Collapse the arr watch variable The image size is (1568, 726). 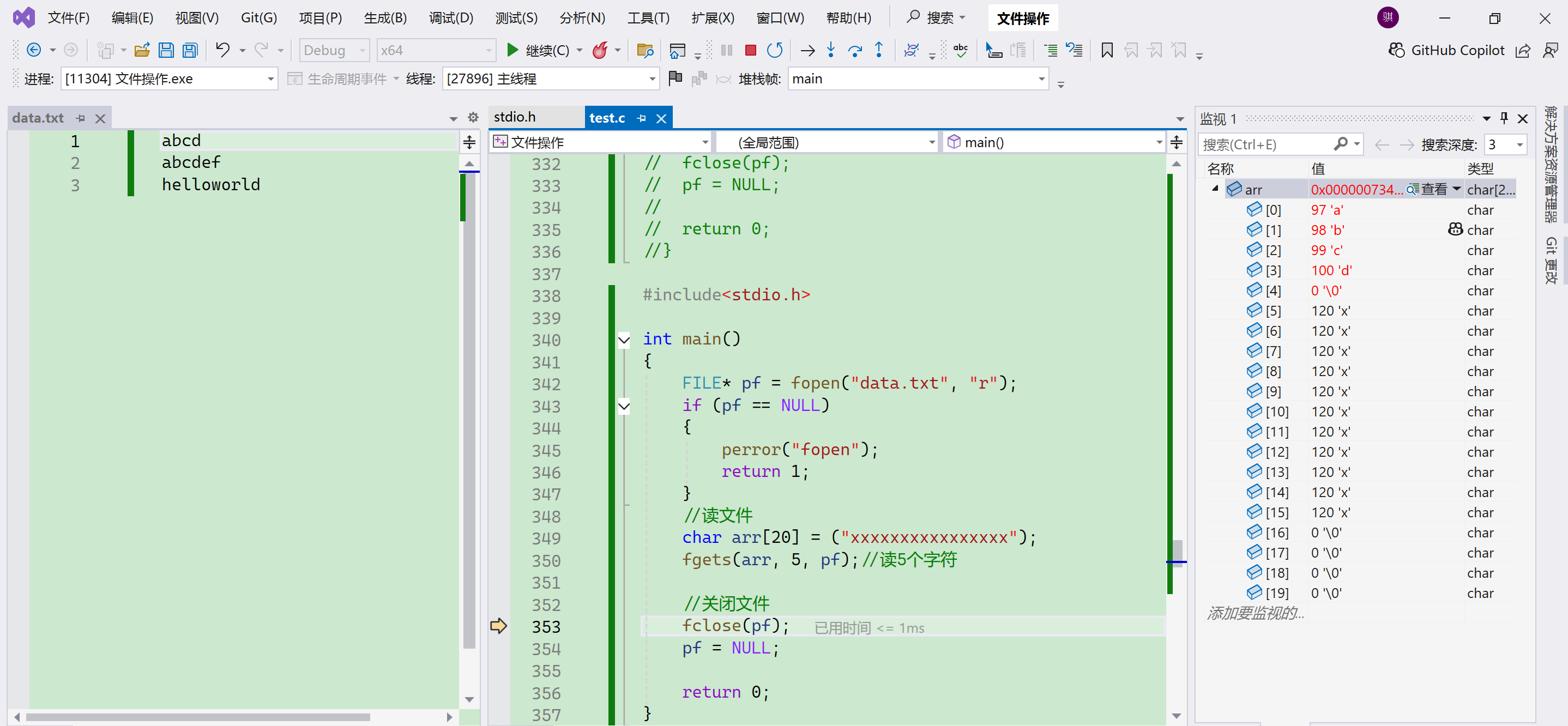(x=1215, y=189)
